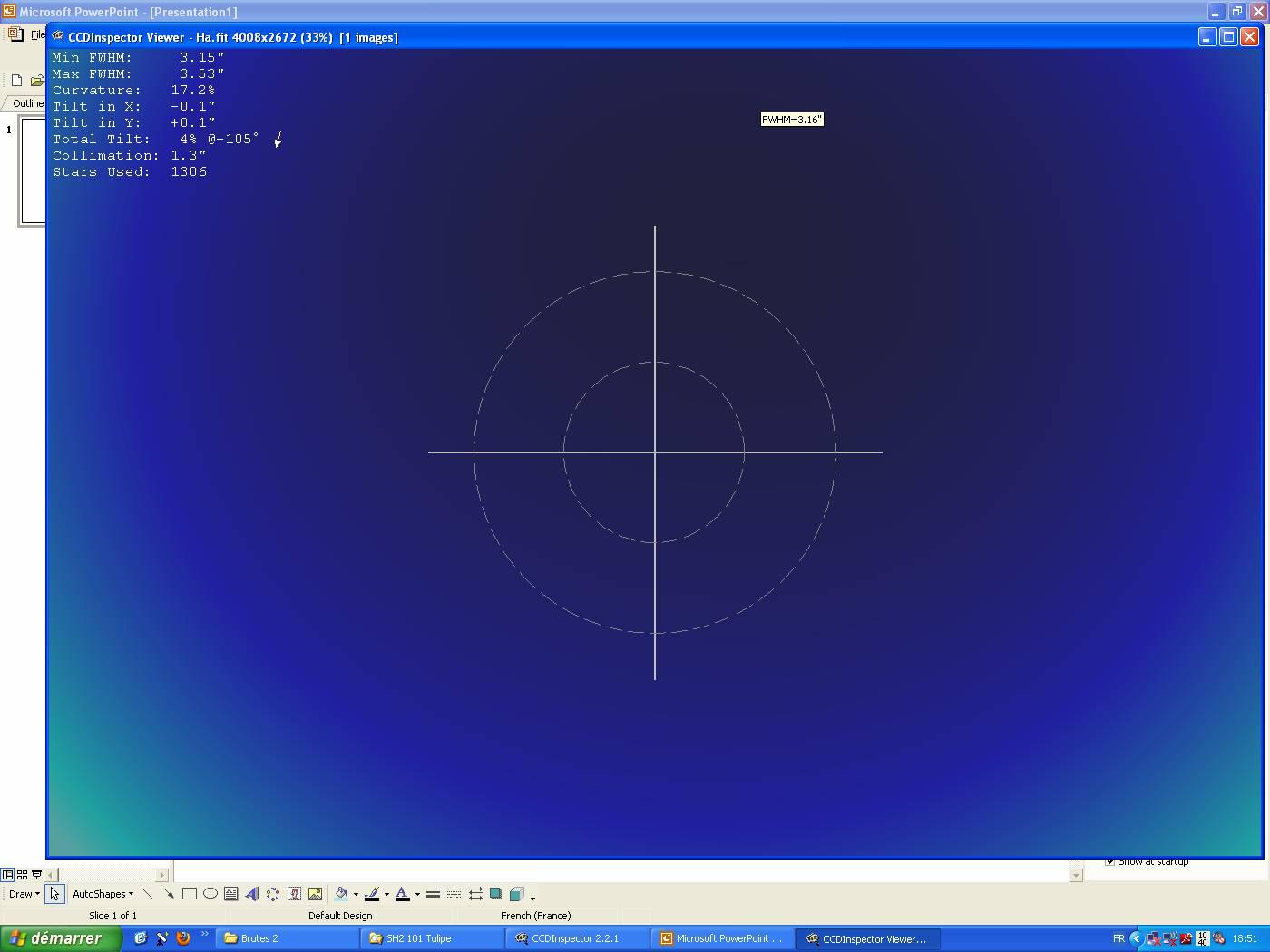Open Arrow Style options
Image resolution: width=1270 pixels, height=952 pixels.
pyautogui.click(x=475, y=894)
